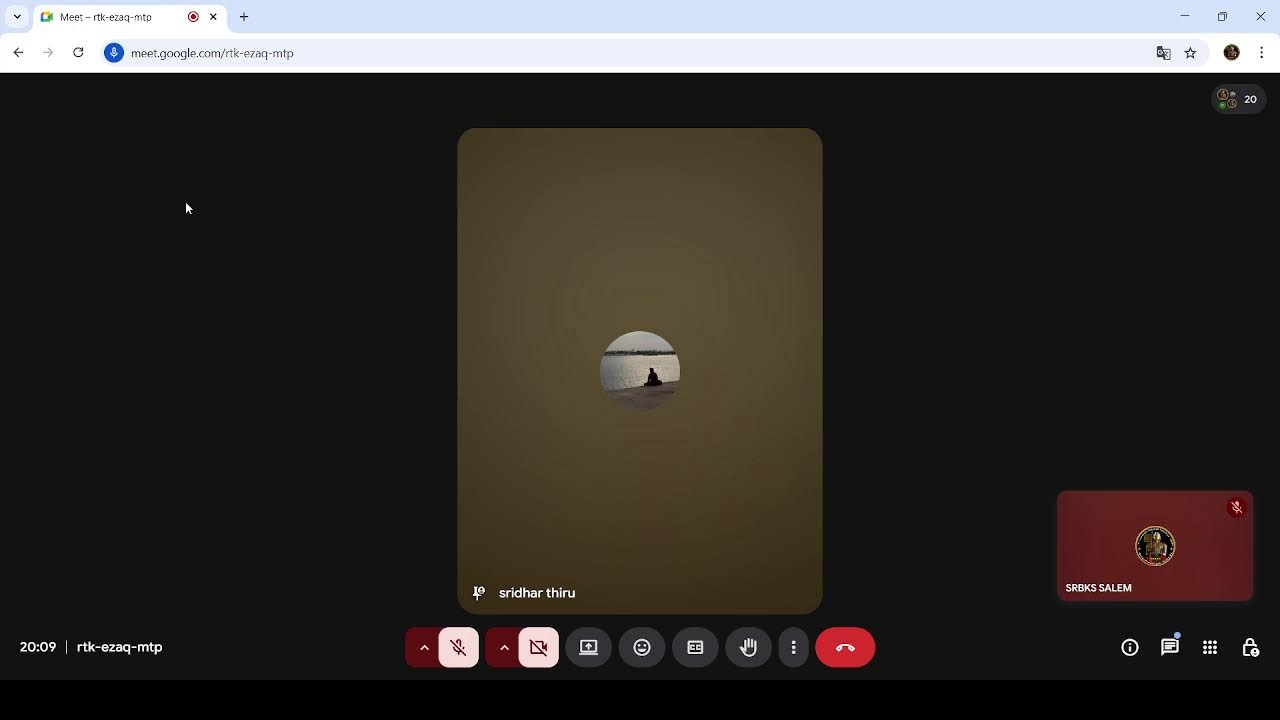1280x720 pixels.
Task: Click the microphone permission icon in address bar
Action: pyautogui.click(x=114, y=53)
